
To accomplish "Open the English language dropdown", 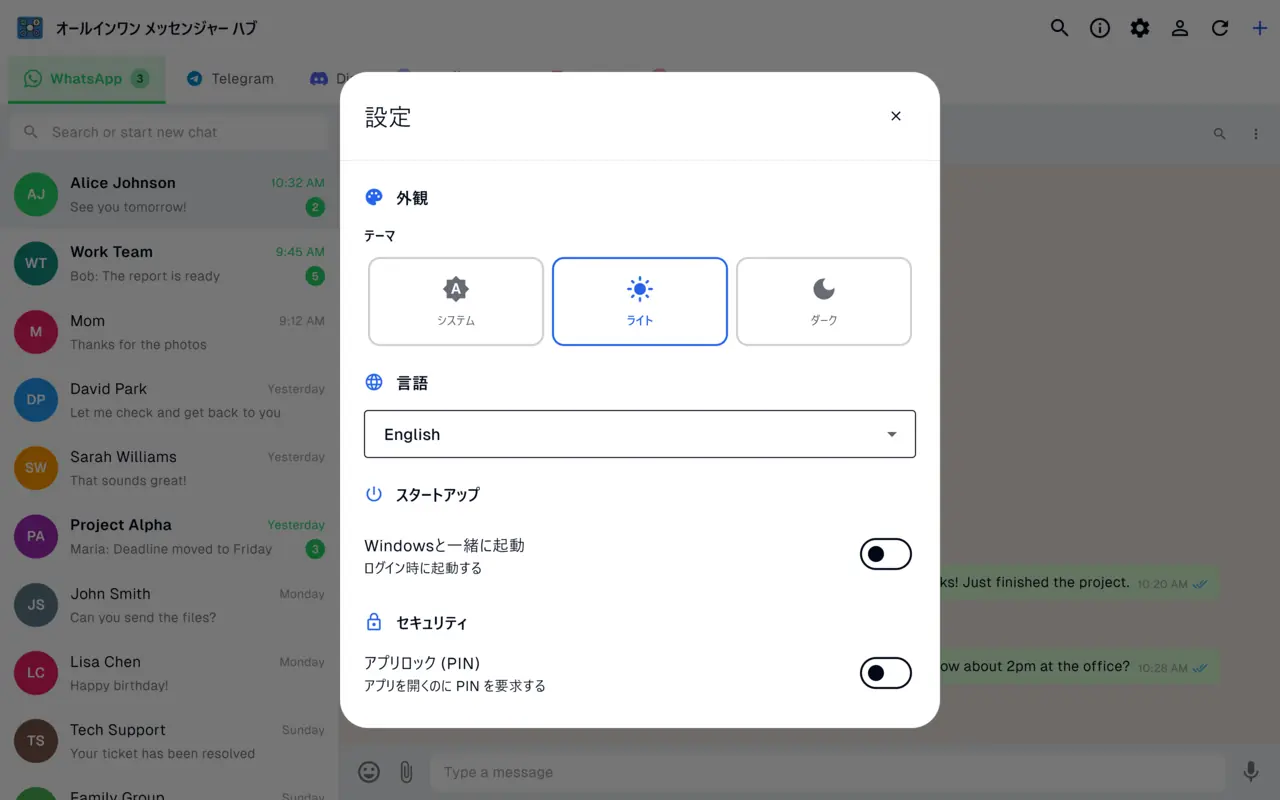I will click(640, 434).
